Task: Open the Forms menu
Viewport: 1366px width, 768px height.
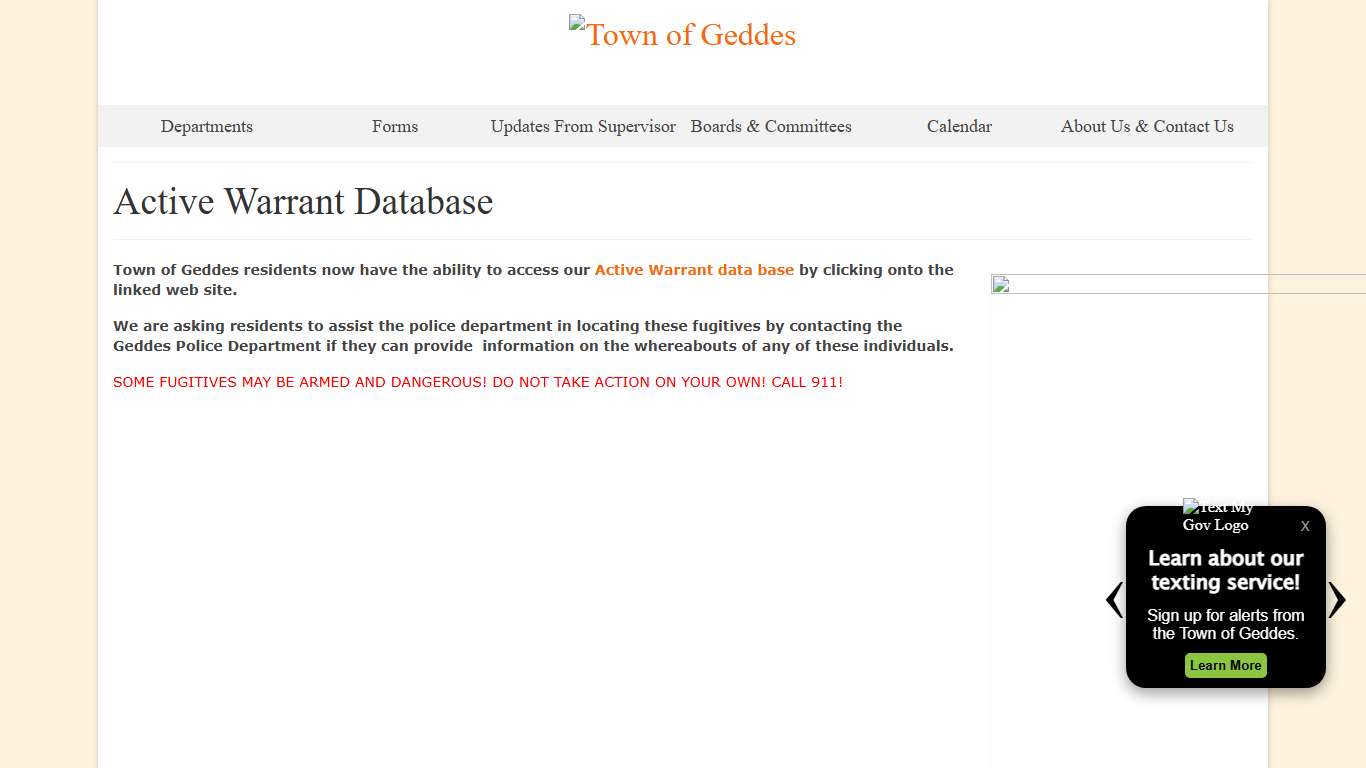Action: [x=395, y=126]
